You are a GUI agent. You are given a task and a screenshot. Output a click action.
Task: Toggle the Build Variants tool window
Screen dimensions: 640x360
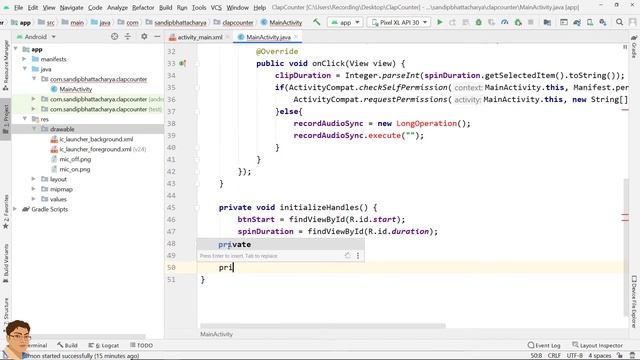point(6,263)
